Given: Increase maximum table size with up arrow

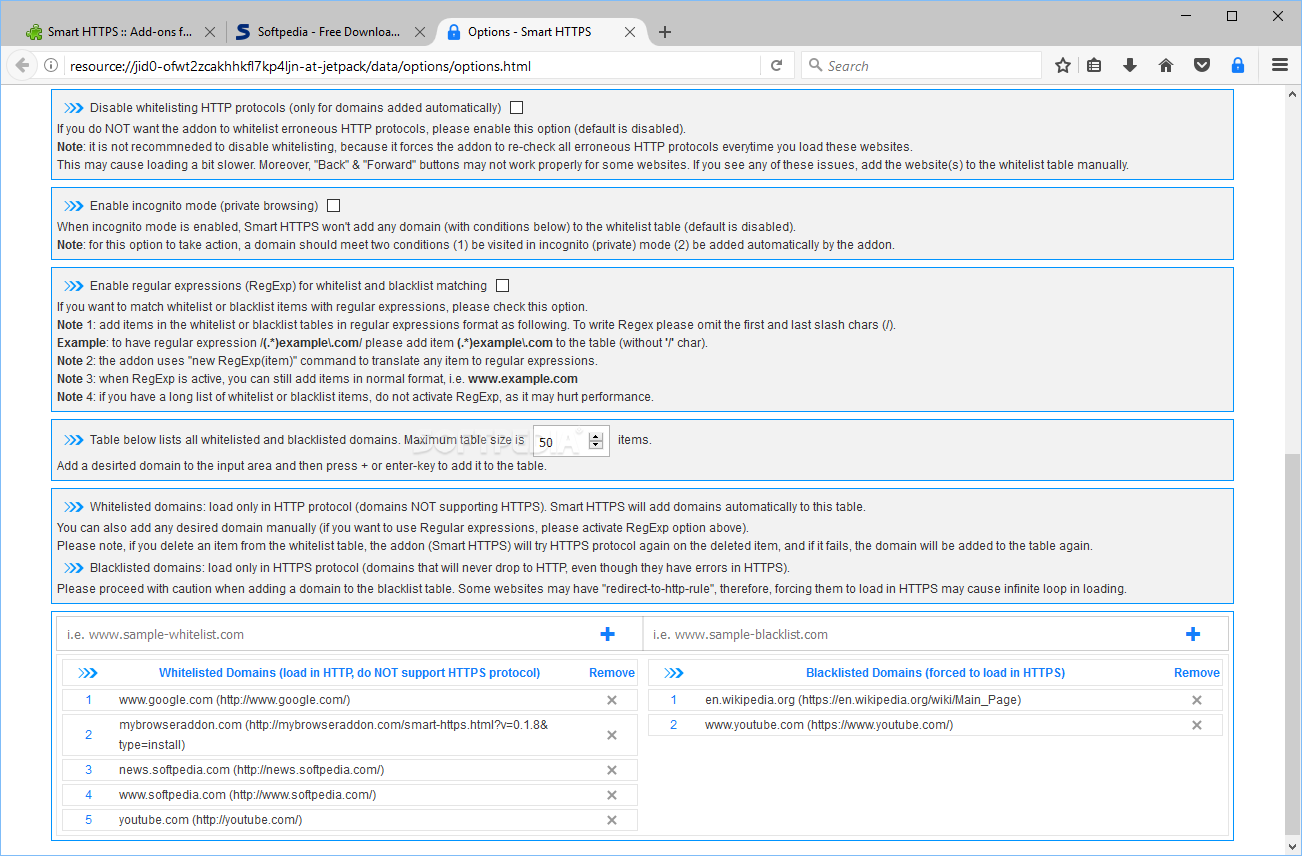Looking at the screenshot, I should tap(596, 436).
